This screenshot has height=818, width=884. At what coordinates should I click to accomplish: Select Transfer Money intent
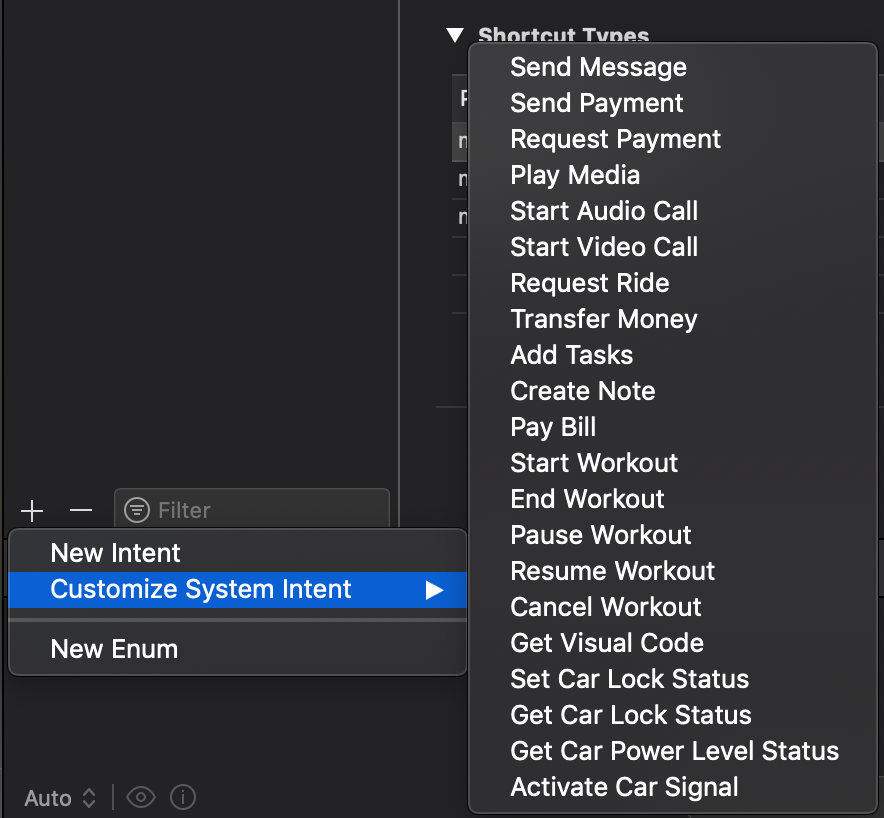pyautogui.click(x=604, y=319)
